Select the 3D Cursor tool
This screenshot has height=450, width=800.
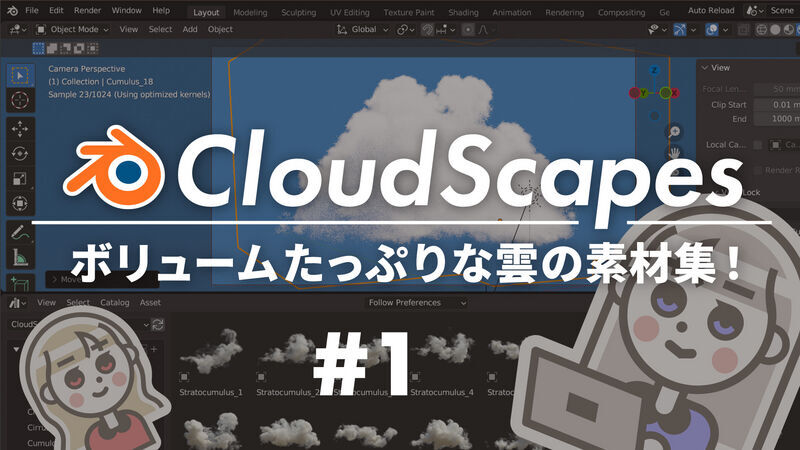pos(20,101)
